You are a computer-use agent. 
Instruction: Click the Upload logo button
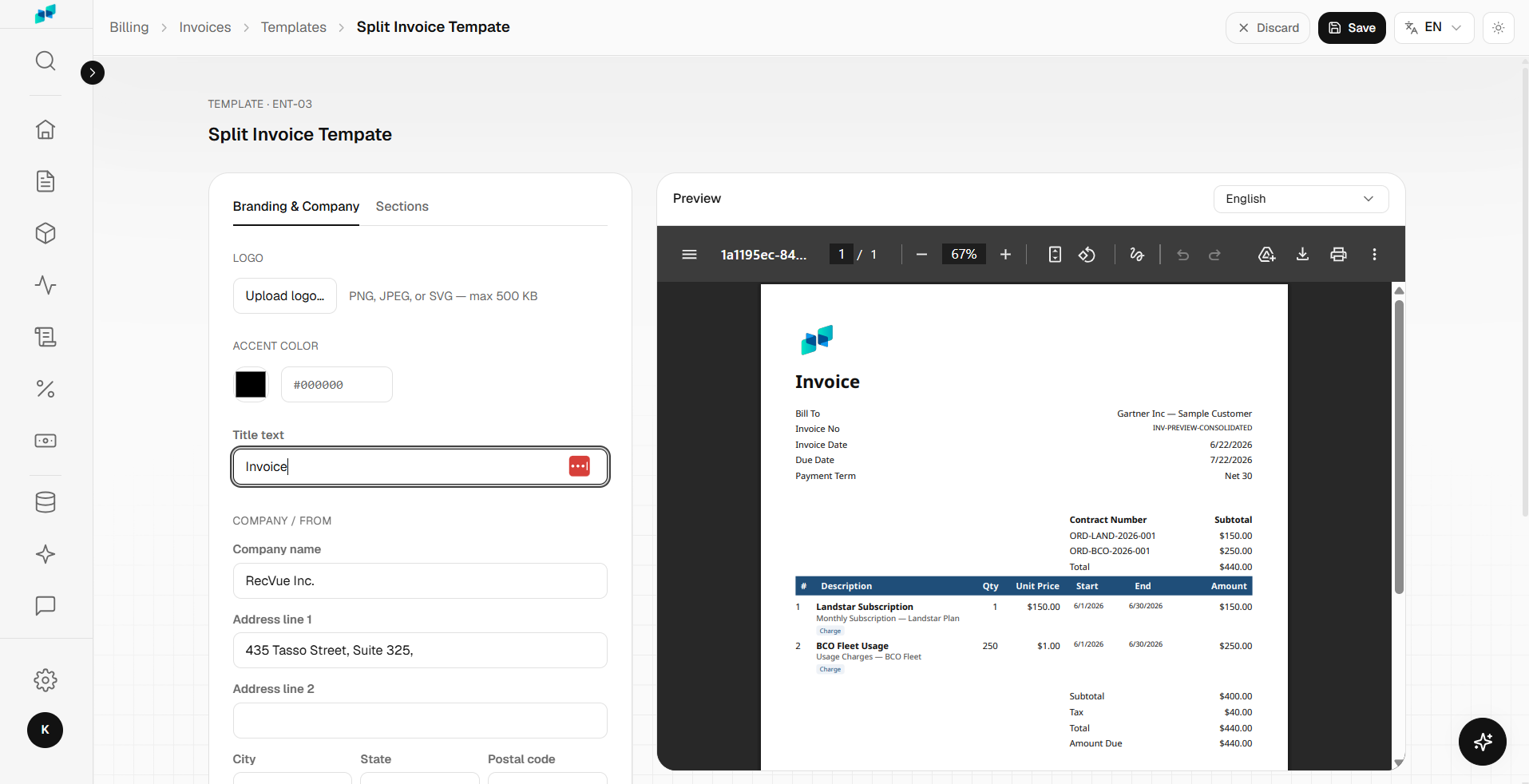pyautogui.click(x=285, y=296)
